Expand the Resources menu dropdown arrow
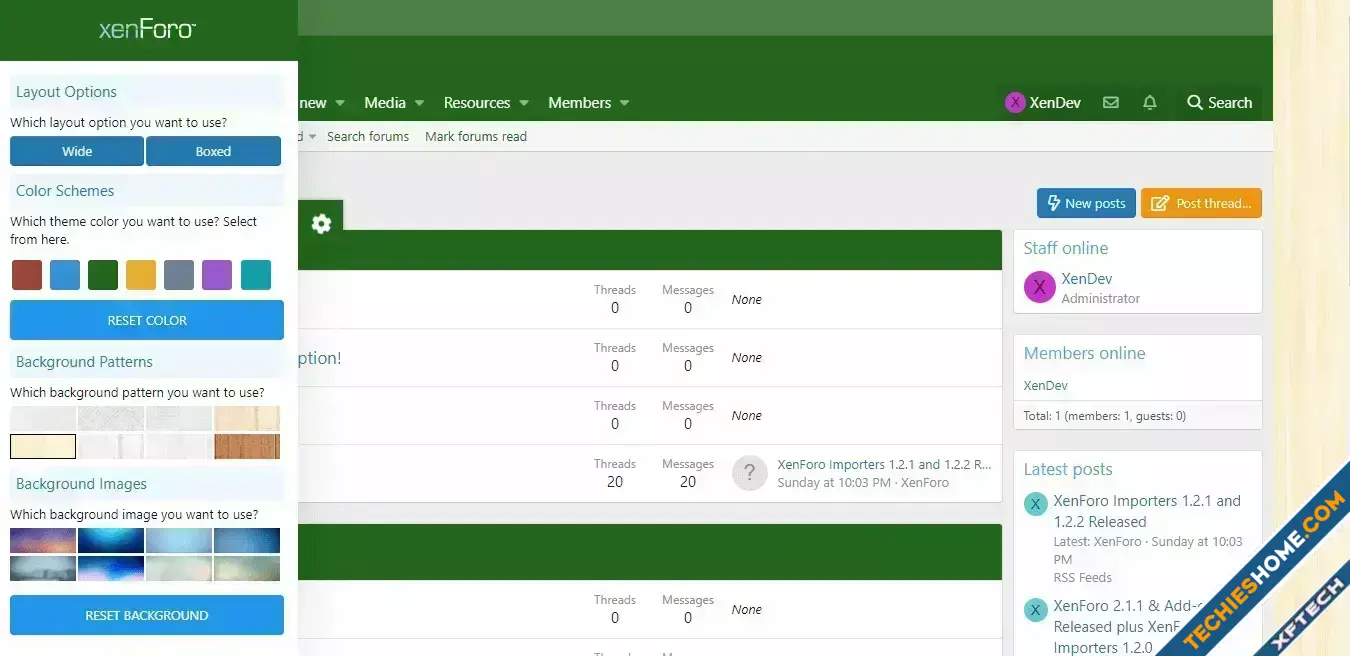The height and width of the screenshot is (656, 1350). click(x=524, y=103)
